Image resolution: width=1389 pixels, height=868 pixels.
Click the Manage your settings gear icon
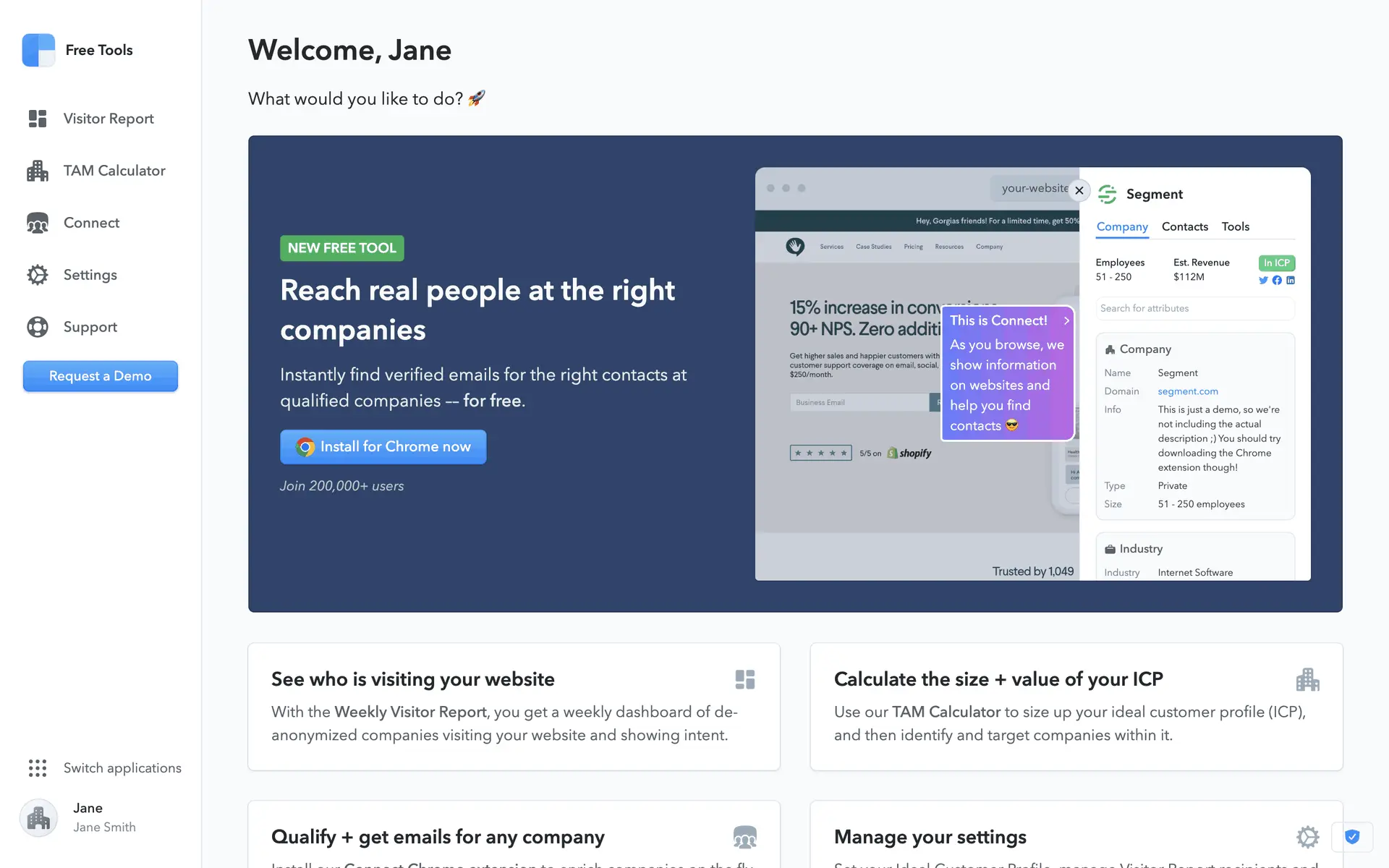[1307, 837]
